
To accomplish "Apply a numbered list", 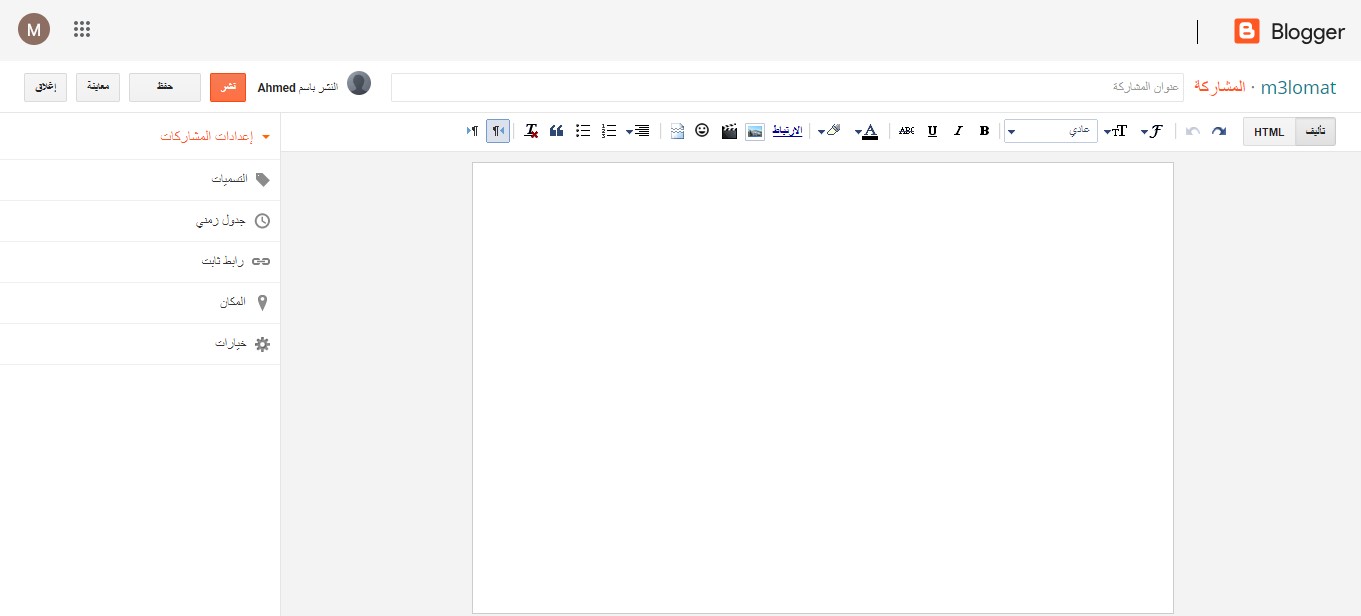I will (609, 131).
